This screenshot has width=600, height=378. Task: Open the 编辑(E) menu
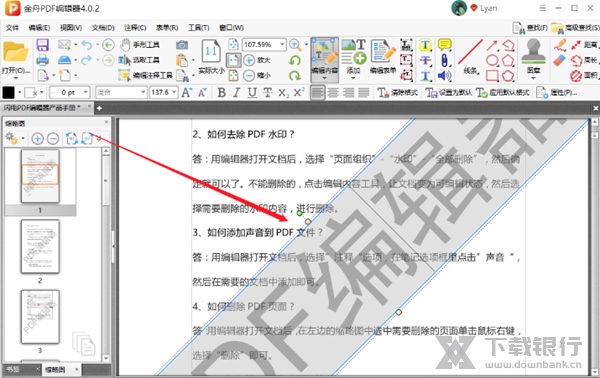(39, 28)
